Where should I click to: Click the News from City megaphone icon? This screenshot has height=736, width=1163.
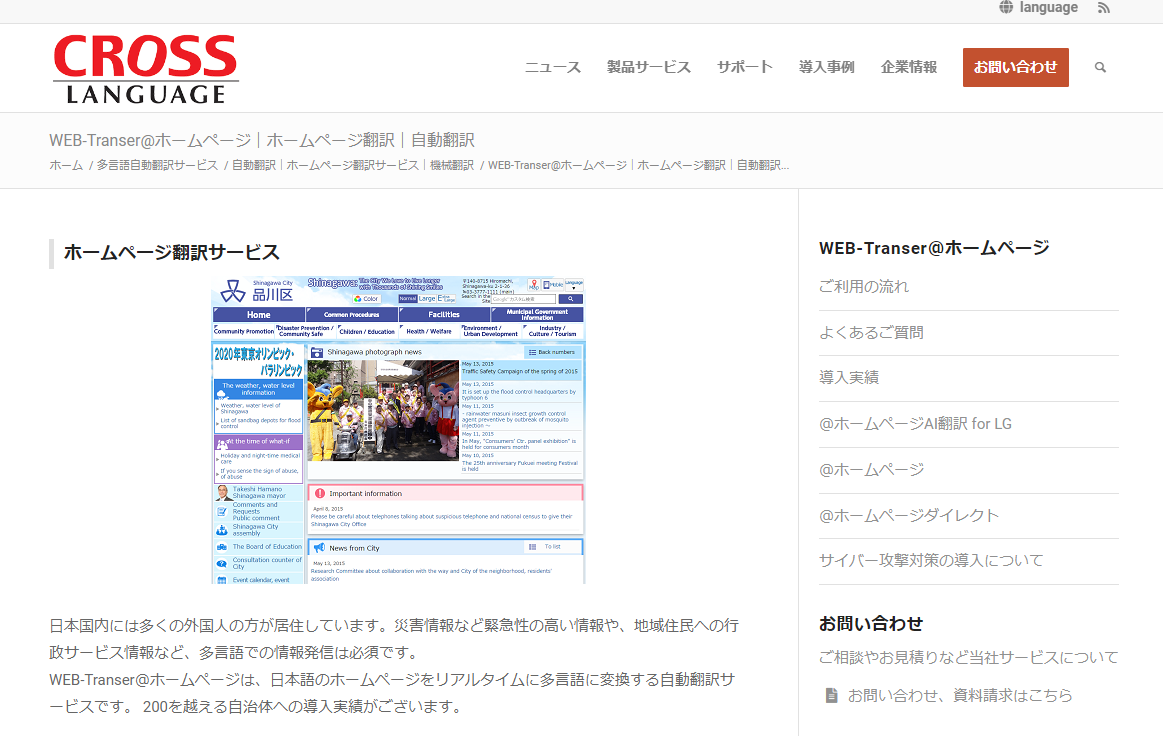pyautogui.click(x=320, y=546)
